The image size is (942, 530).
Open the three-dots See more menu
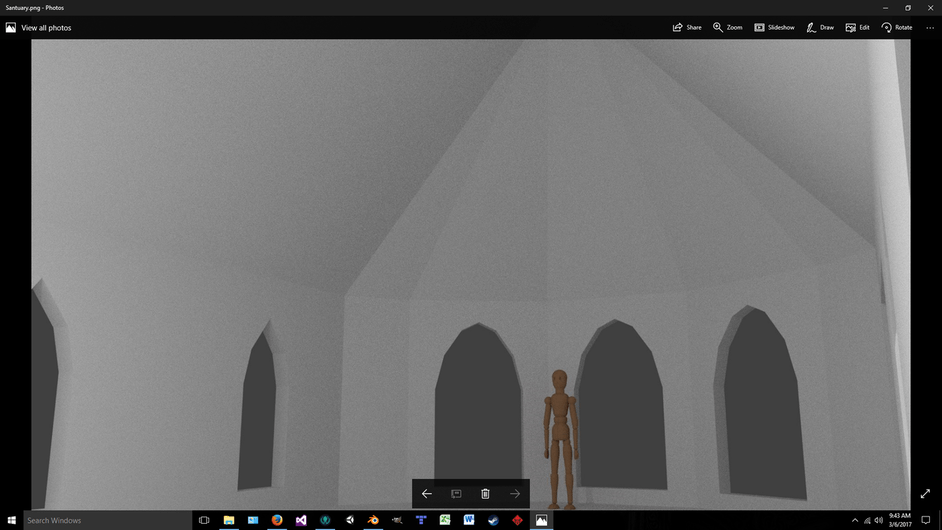(x=930, y=28)
